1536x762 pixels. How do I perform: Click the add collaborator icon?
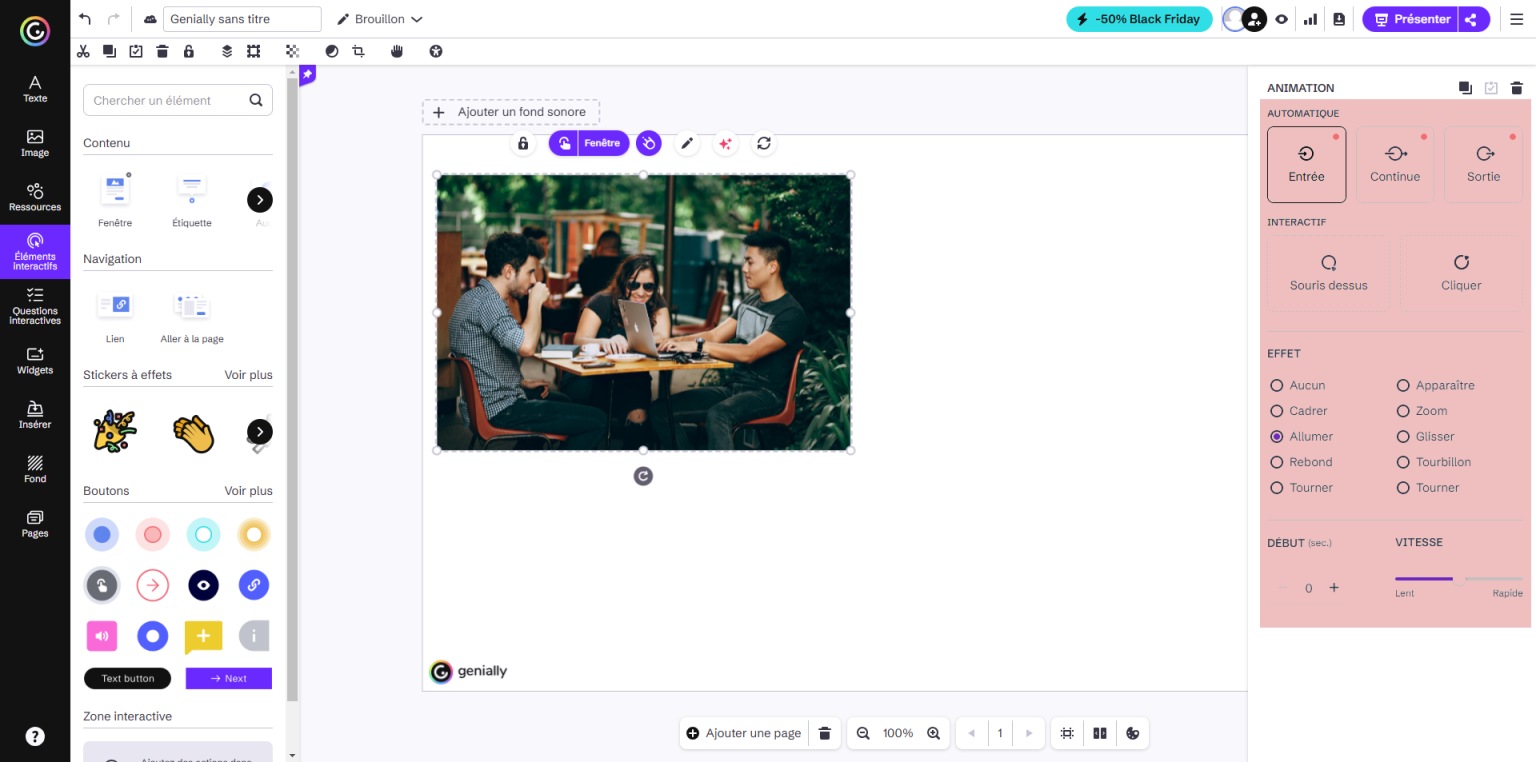pyautogui.click(x=1254, y=19)
